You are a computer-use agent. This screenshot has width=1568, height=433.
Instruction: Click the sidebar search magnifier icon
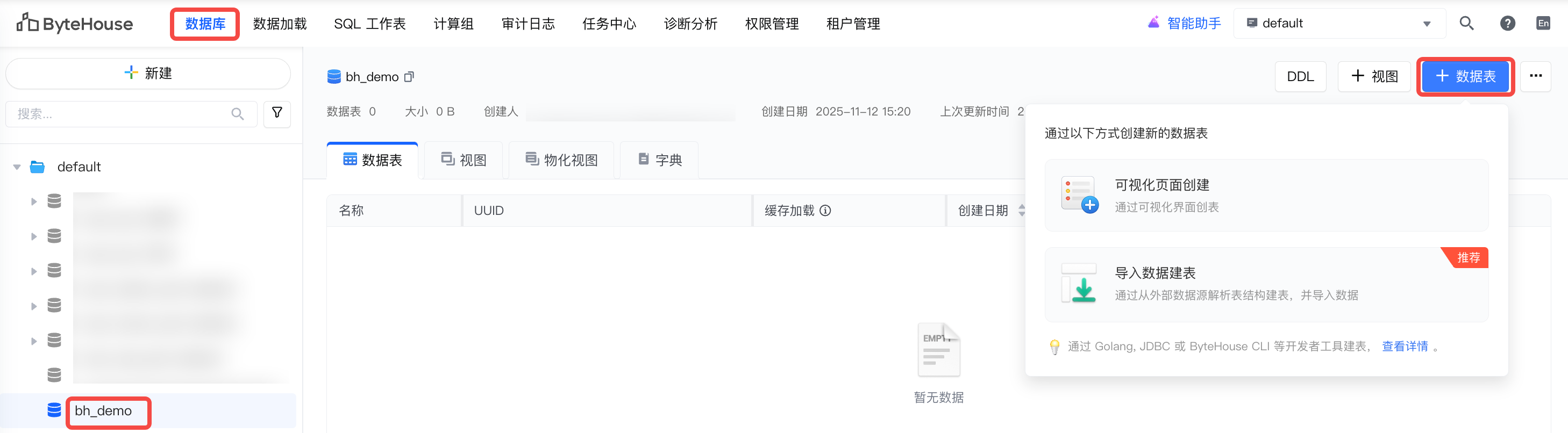tap(237, 114)
